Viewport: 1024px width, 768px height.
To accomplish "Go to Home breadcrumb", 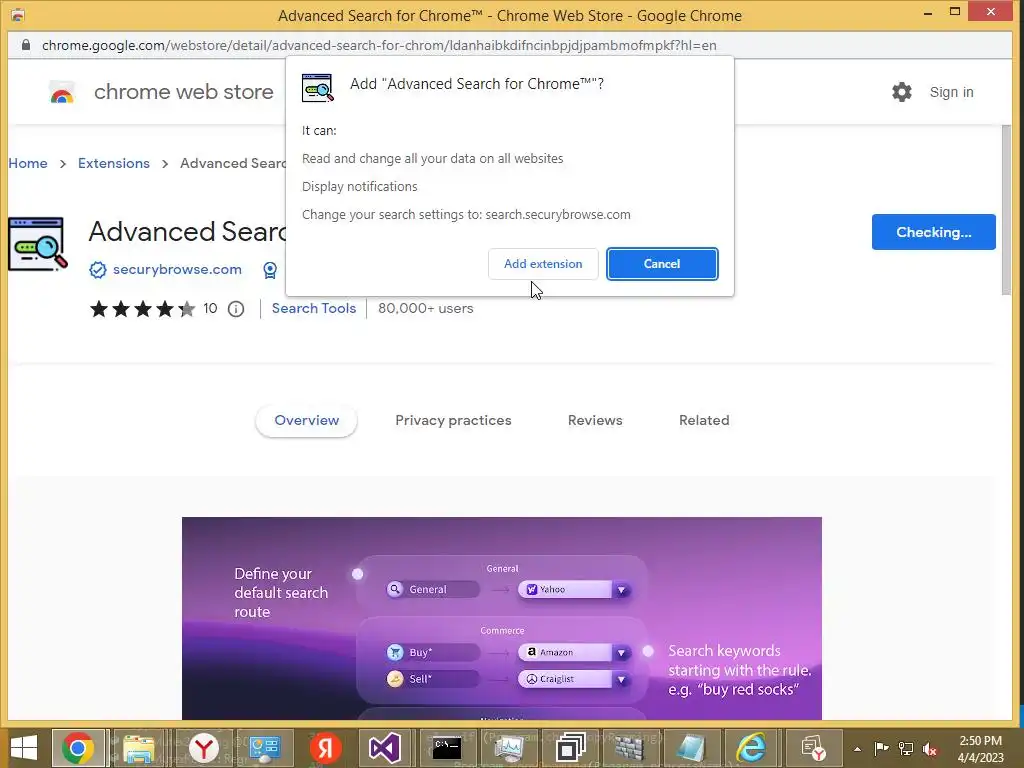I will [x=28, y=163].
